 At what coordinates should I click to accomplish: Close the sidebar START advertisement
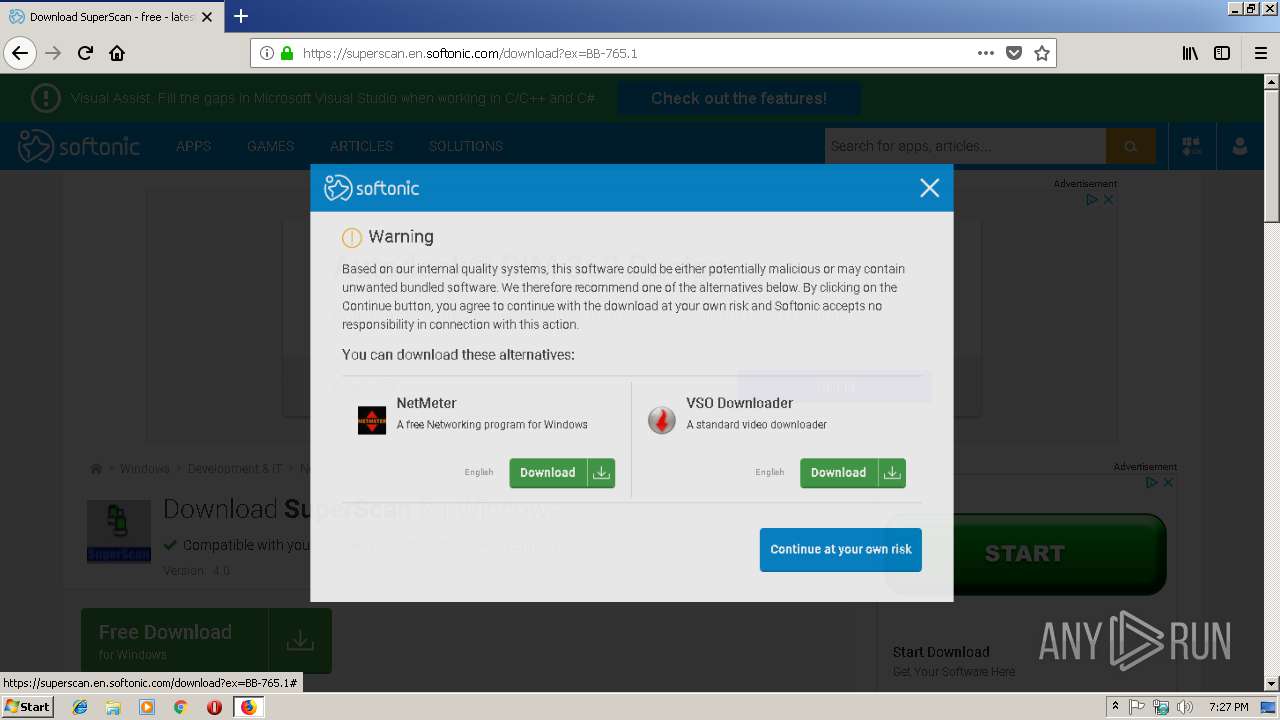click(x=1168, y=482)
